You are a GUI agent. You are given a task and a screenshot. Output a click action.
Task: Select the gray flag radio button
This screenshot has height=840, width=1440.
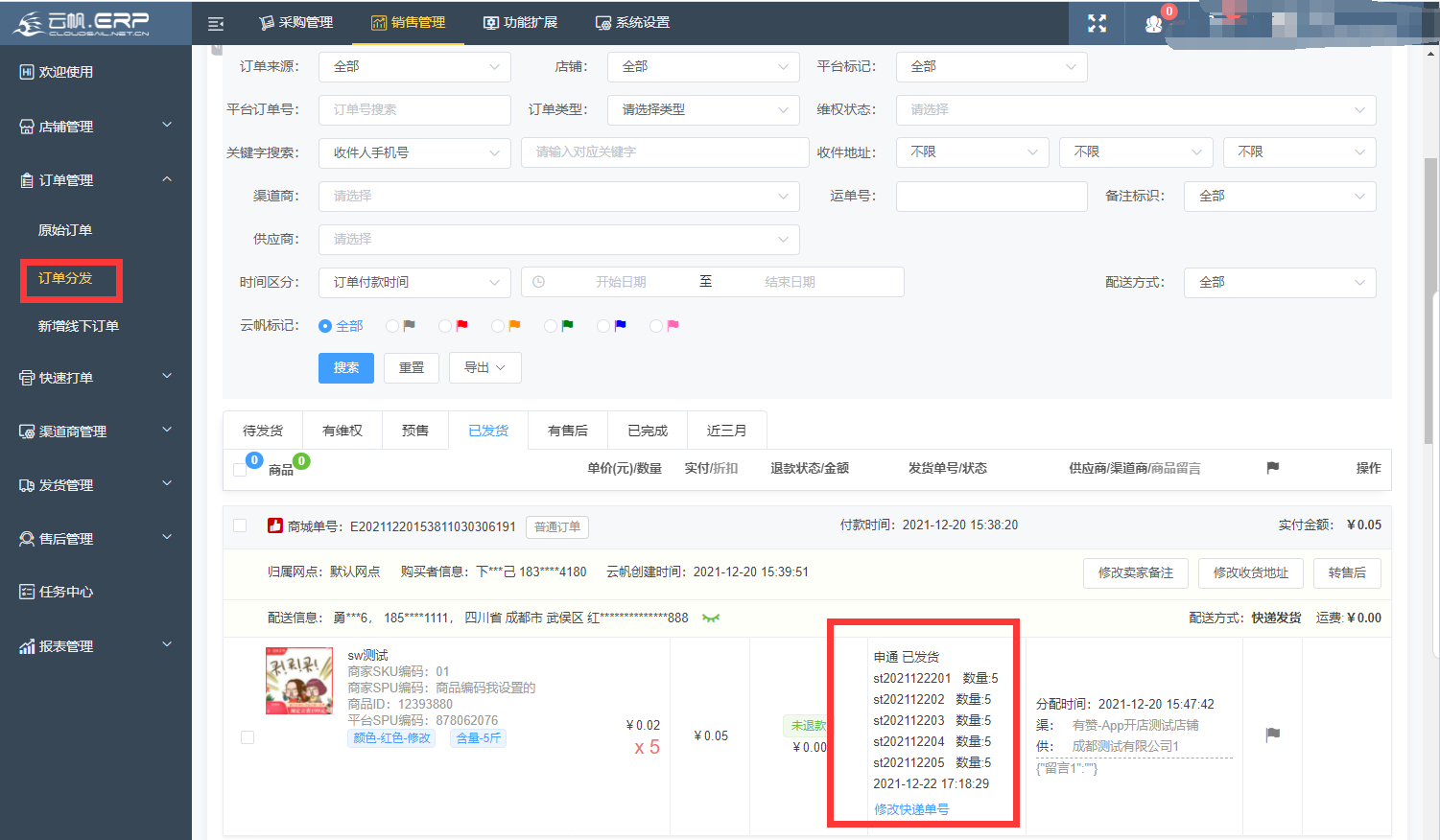coord(392,326)
